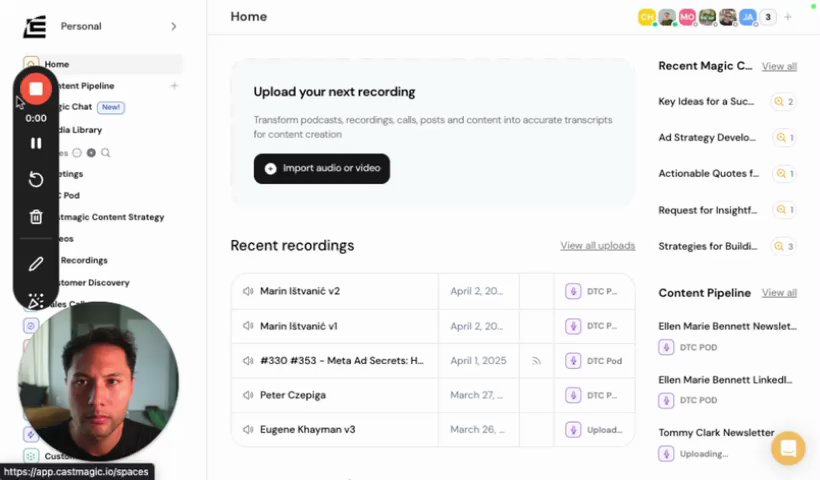
Task: Expand the Personal workspace chevron
Action: click(x=173, y=26)
